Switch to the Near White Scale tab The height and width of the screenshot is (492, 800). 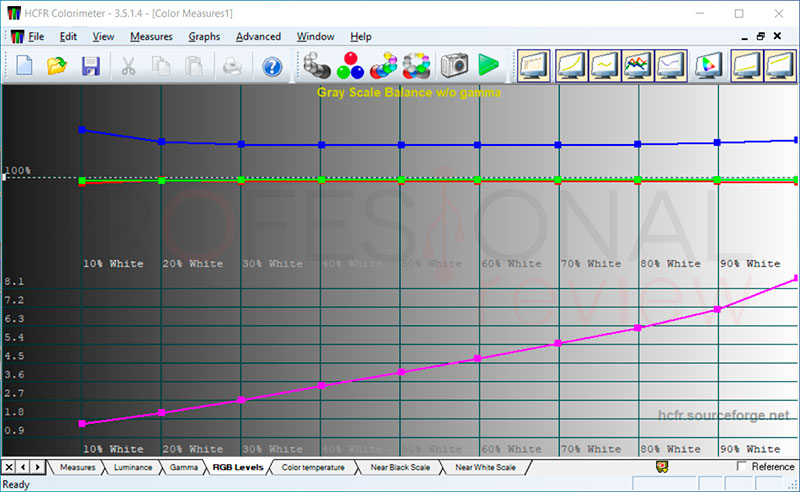pyautogui.click(x=485, y=467)
